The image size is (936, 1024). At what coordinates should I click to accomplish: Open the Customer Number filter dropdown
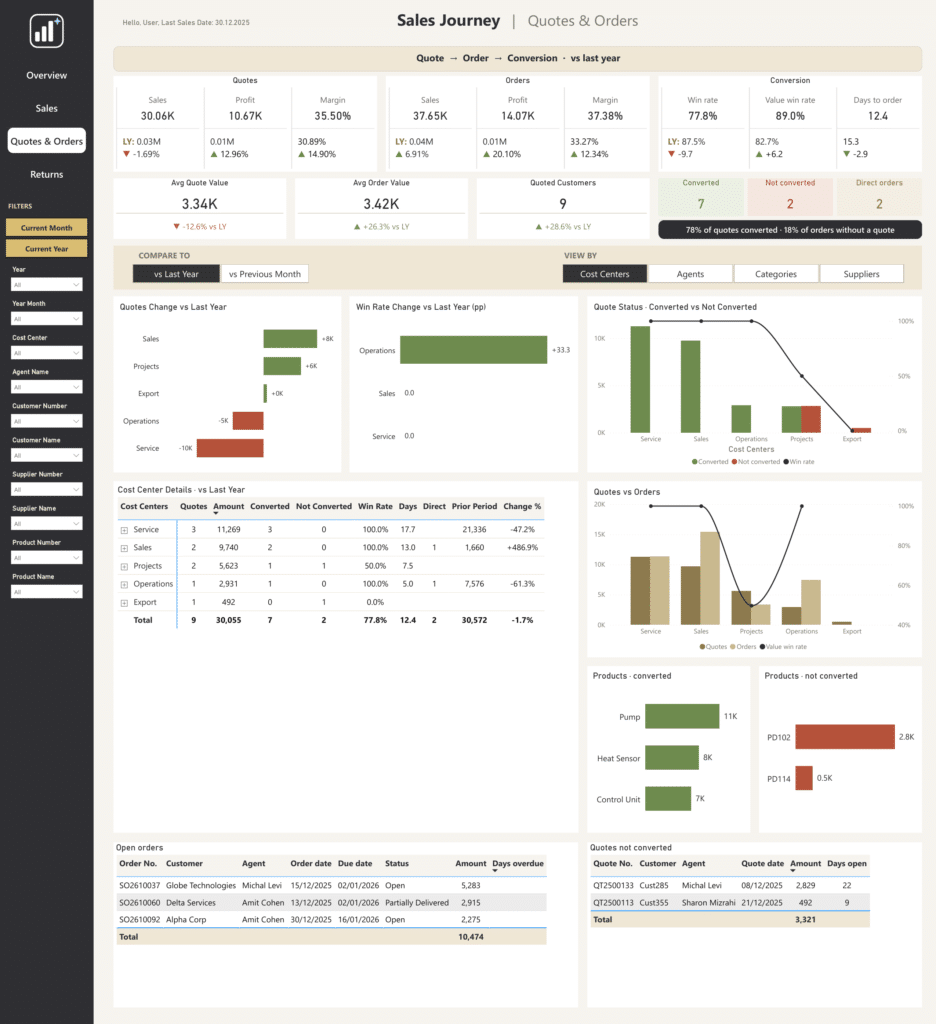pos(47,421)
